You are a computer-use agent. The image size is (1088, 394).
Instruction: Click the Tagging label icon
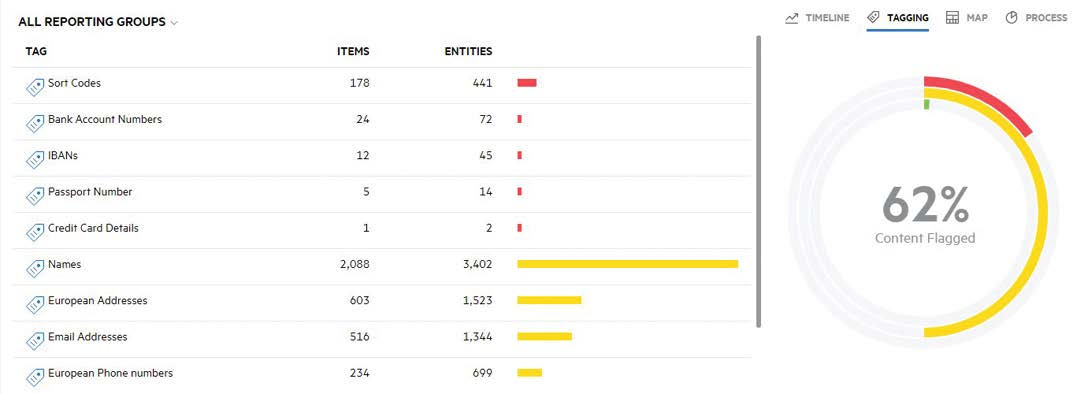(874, 17)
